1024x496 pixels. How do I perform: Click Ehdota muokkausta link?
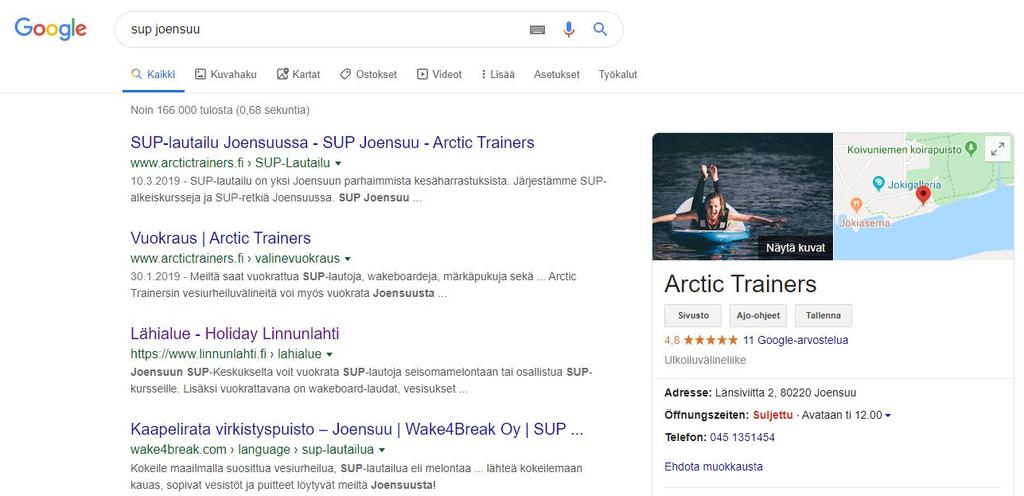tap(713, 467)
